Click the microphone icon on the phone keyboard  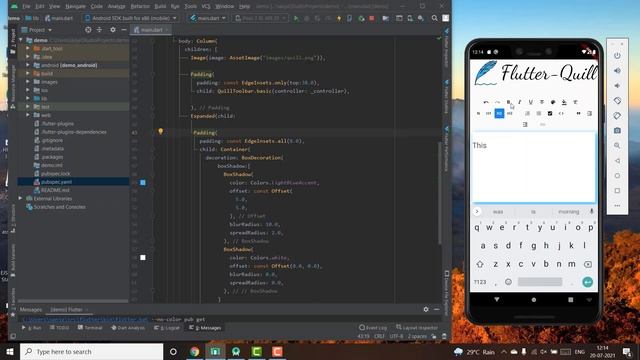click(591, 211)
